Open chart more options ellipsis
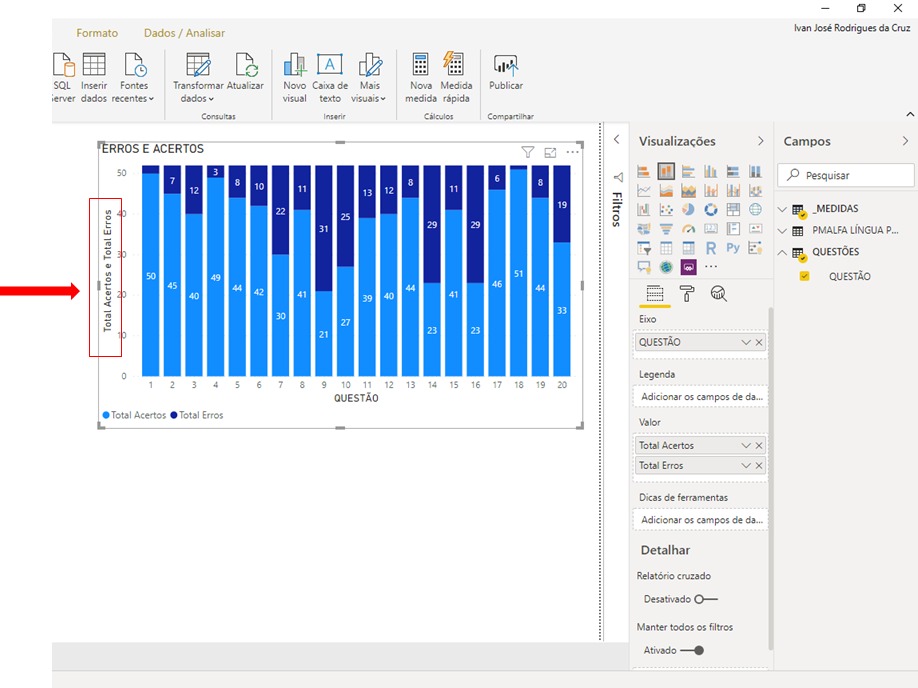Viewport: 918px width, 688px height. [573, 152]
